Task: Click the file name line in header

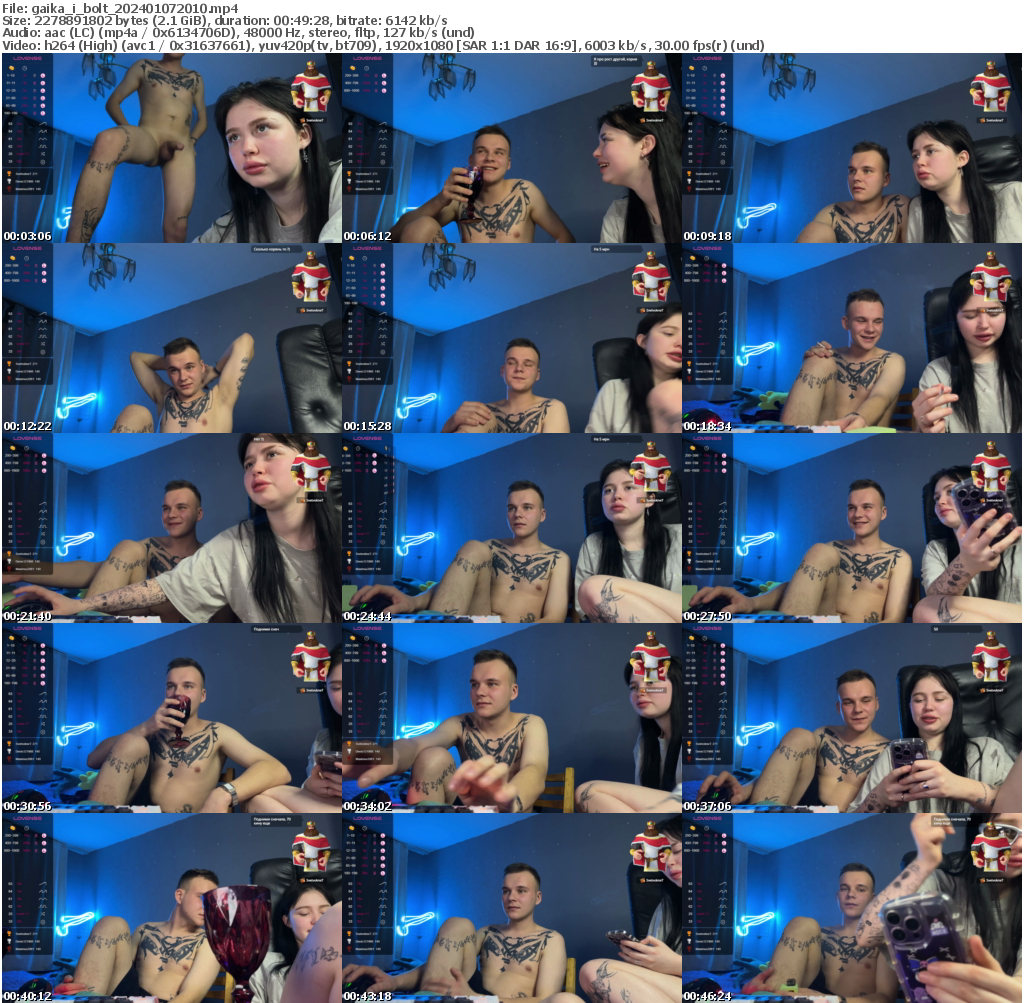Action: point(121,8)
